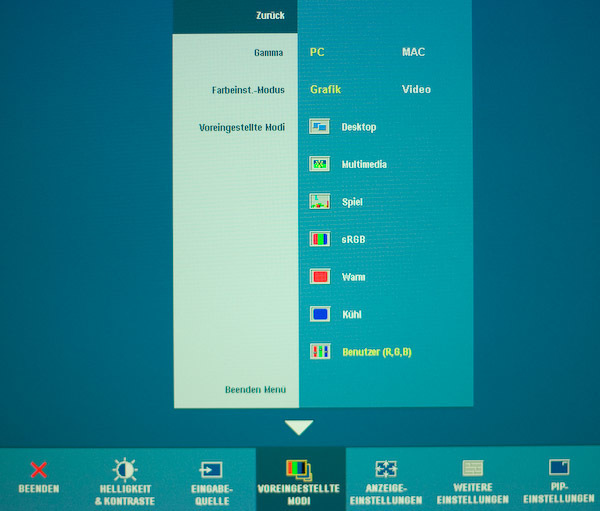Open the PIP-Einstellungen icon
The height and width of the screenshot is (511, 600).
click(x=559, y=467)
